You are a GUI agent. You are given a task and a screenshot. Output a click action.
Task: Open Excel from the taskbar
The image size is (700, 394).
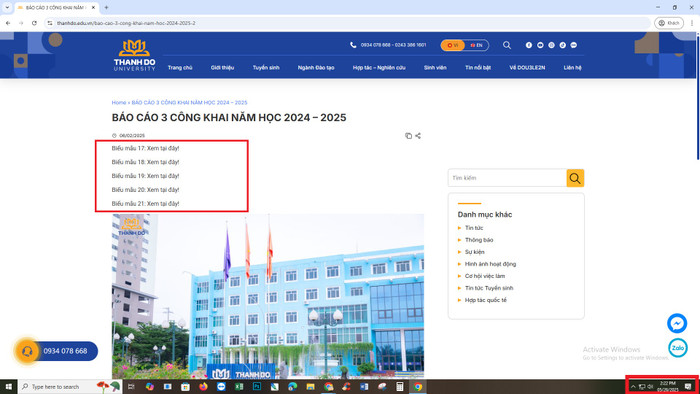coord(239,387)
